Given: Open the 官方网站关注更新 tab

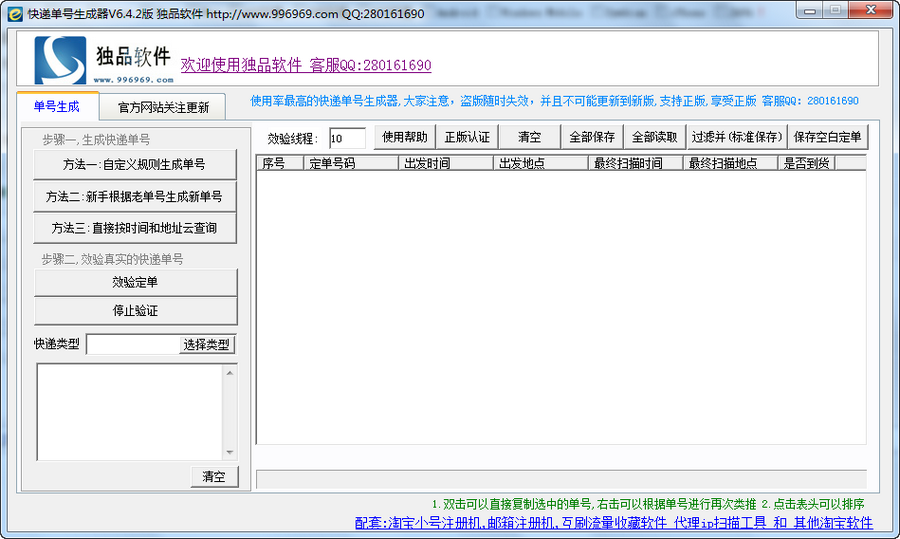Looking at the screenshot, I should pos(163,107).
